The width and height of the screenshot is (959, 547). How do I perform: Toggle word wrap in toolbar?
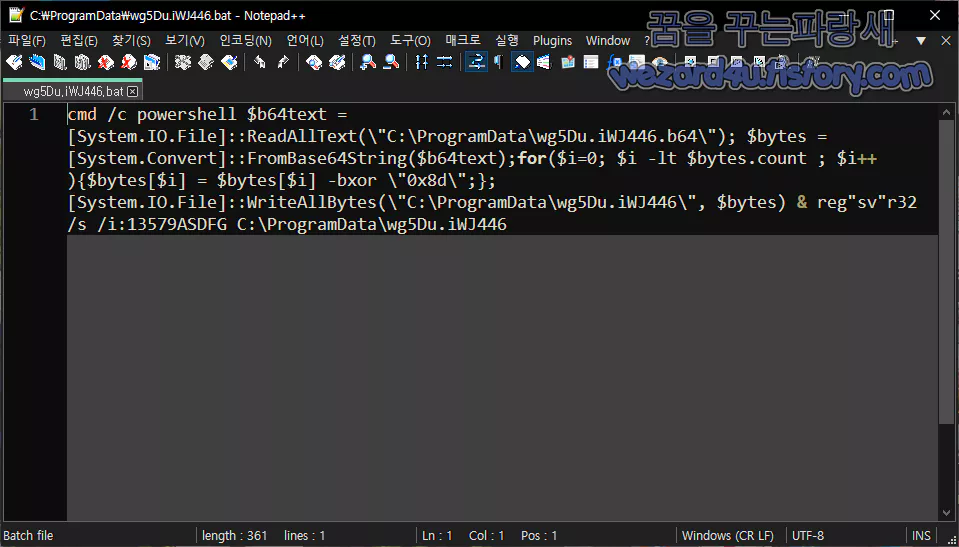(x=476, y=62)
